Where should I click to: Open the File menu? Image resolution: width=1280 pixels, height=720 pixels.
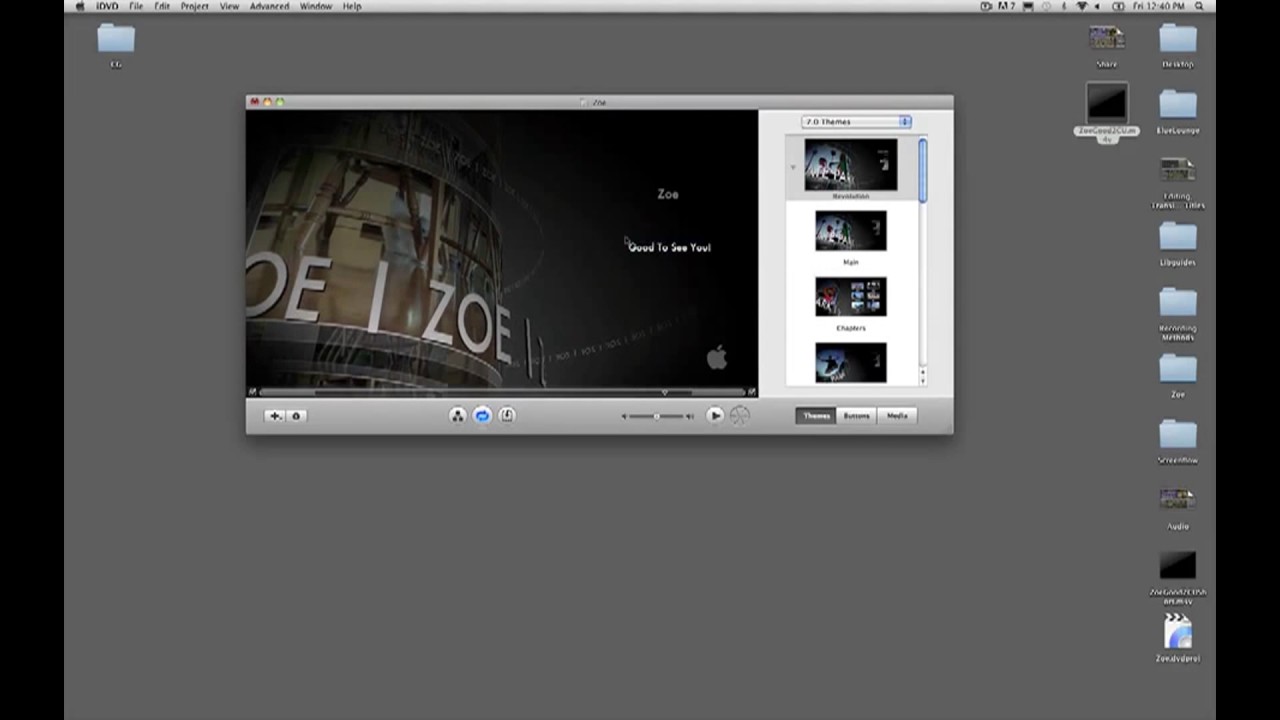(x=136, y=6)
